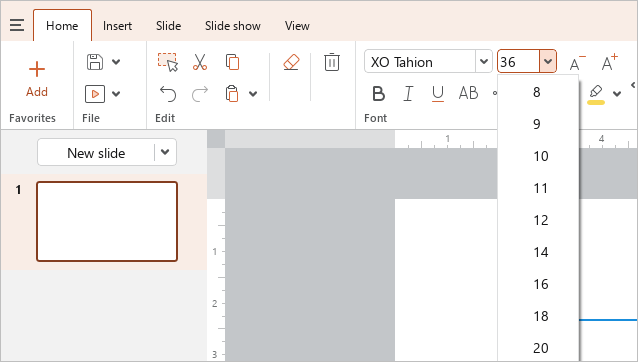This screenshot has width=638, height=362.
Task: Collapse the font size dropdown arrow
Action: click(x=548, y=61)
